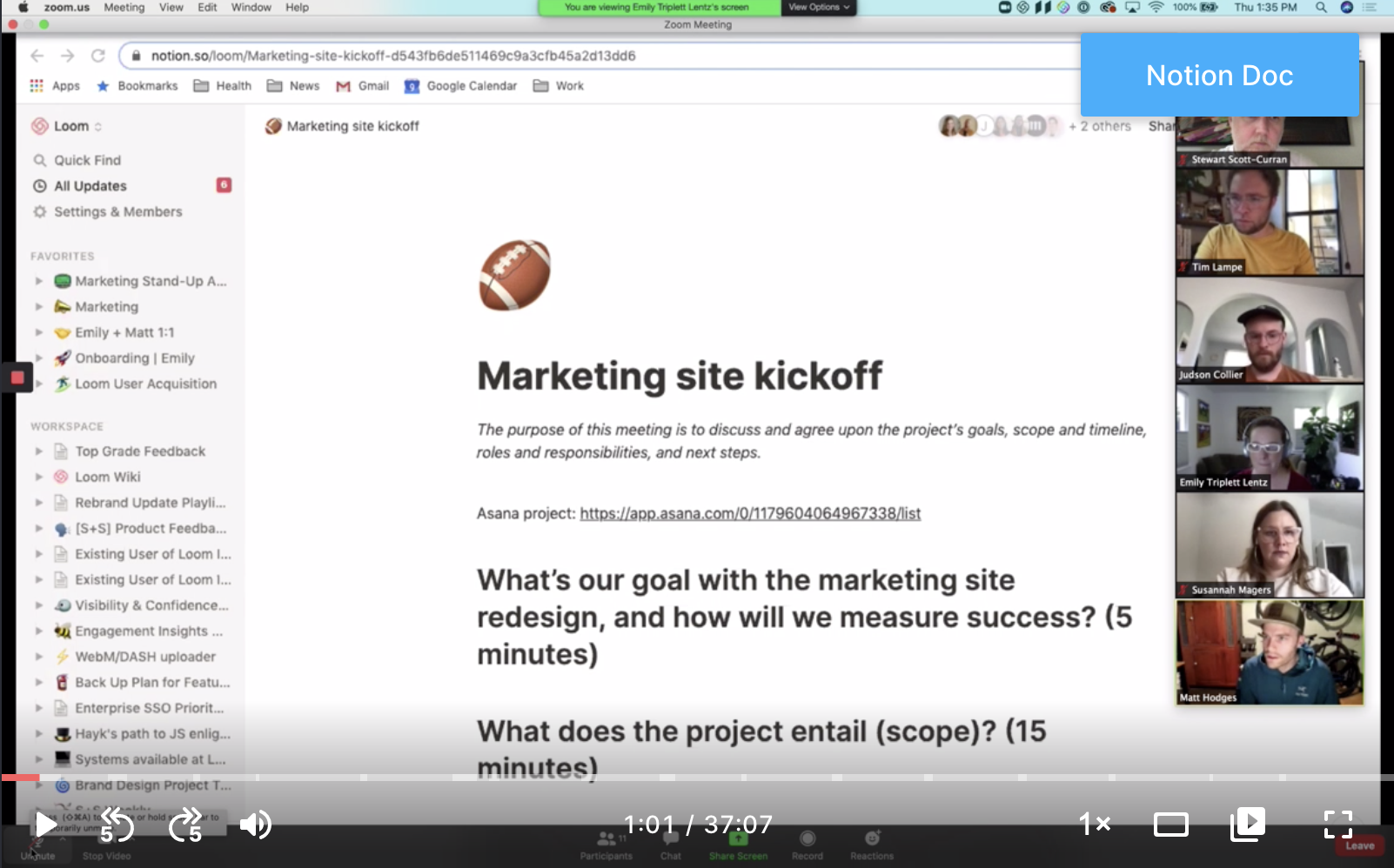The width and height of the screenshot is (1394, 868).
Task: Unmute the microphone in Zoom
Action: (37, 847)
